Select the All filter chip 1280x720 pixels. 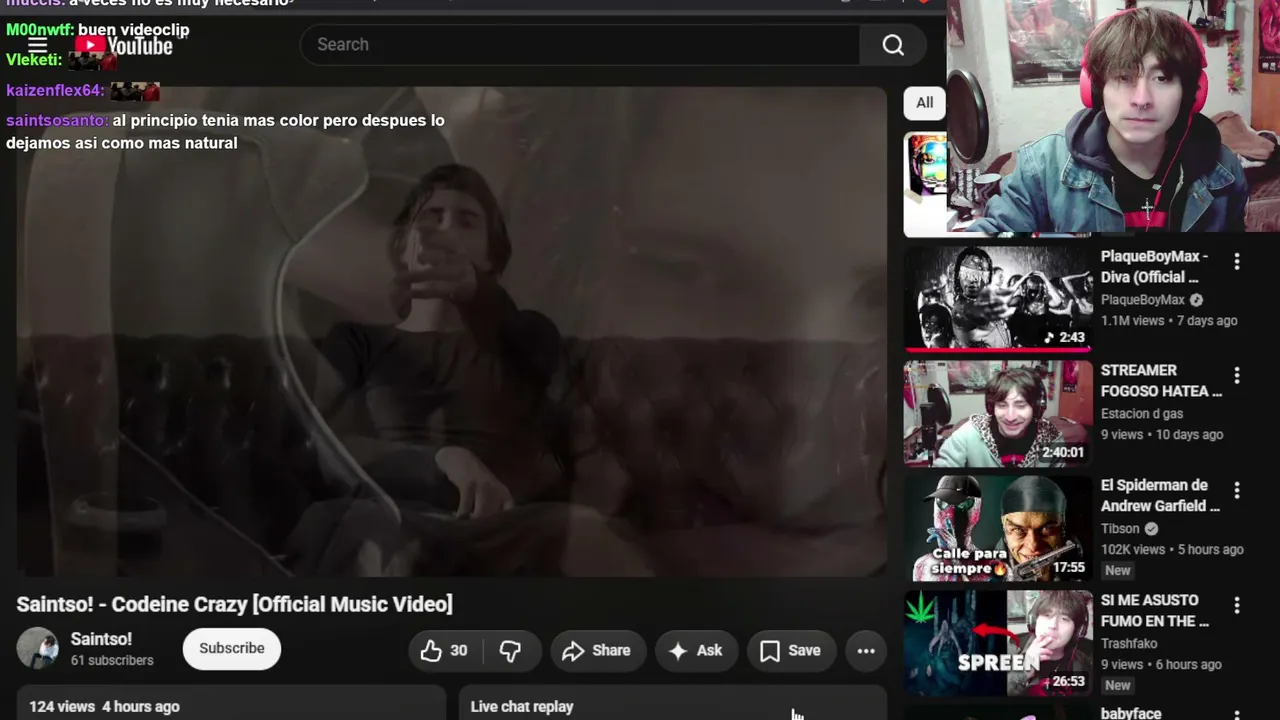click(924, 103)
